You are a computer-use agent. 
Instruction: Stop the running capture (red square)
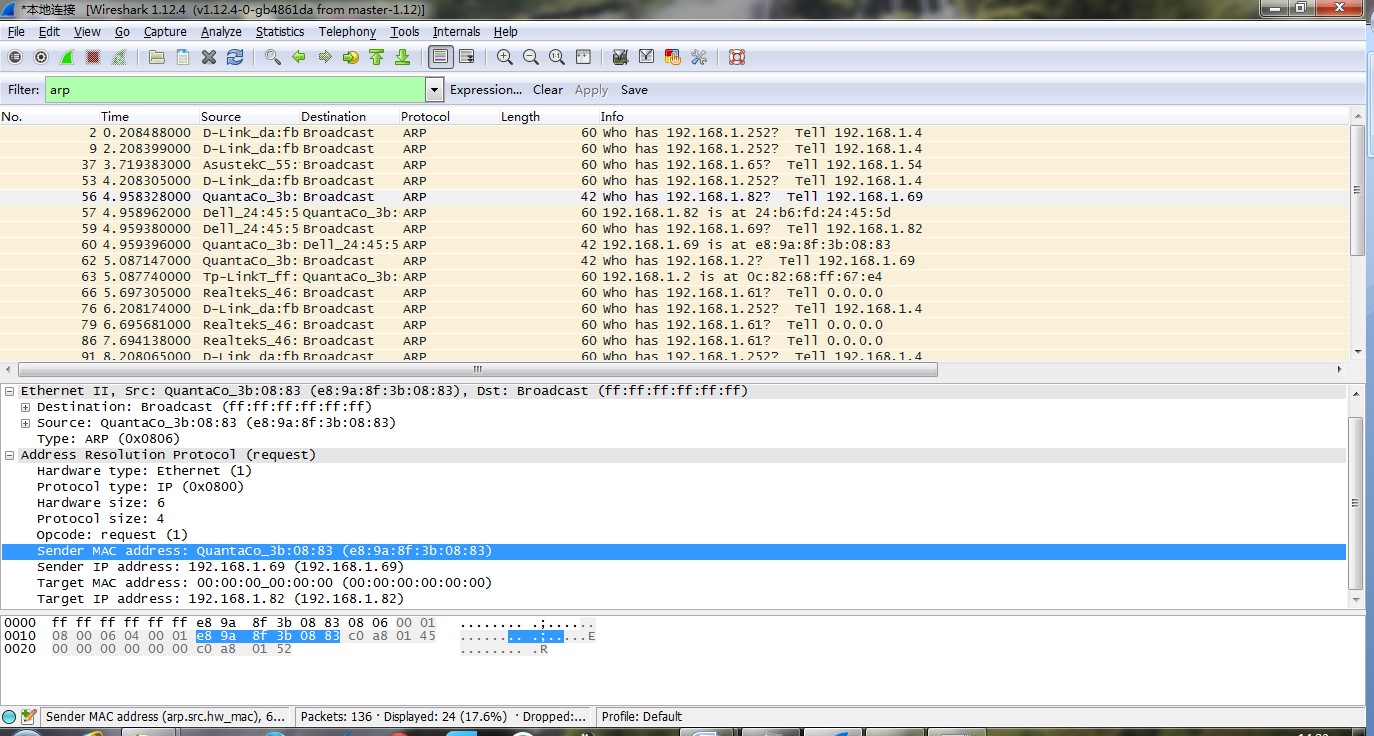click(93, 57)
